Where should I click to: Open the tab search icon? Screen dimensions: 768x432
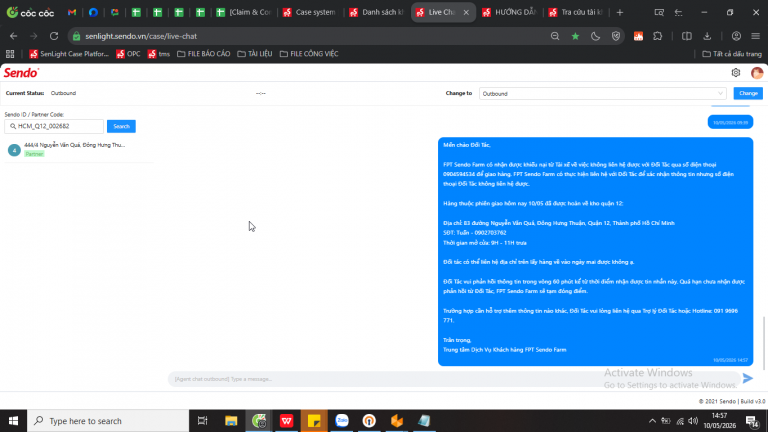tap(659, 12)
